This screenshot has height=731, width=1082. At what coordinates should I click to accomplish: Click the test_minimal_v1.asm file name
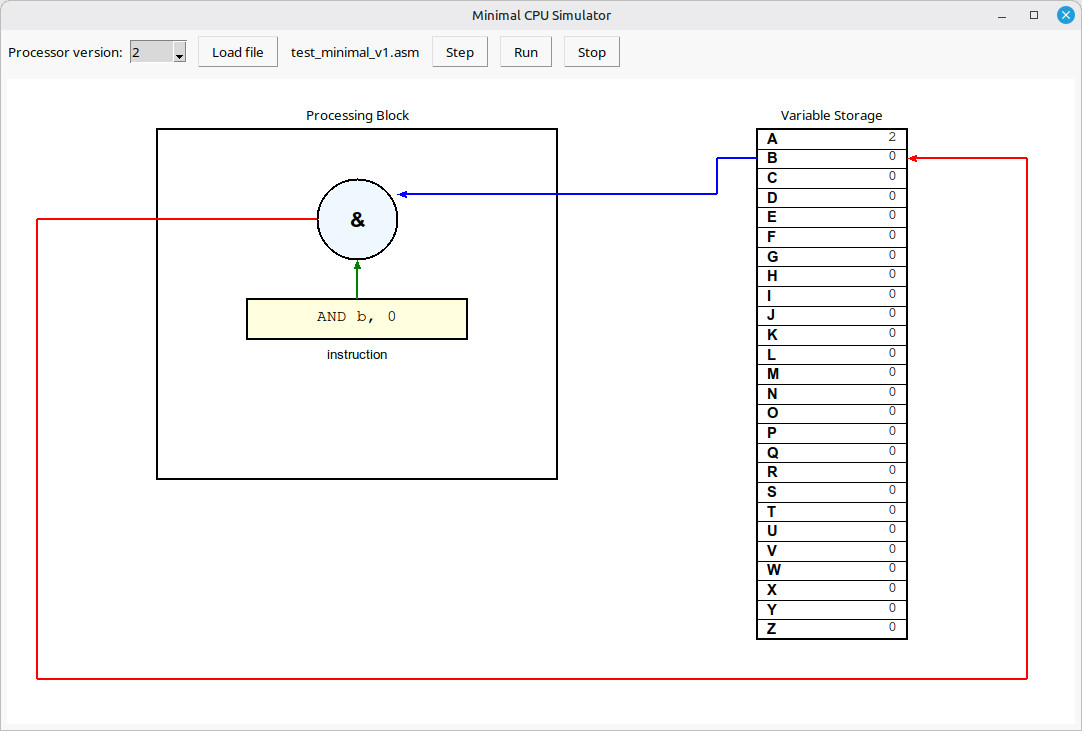coord(355,52)
